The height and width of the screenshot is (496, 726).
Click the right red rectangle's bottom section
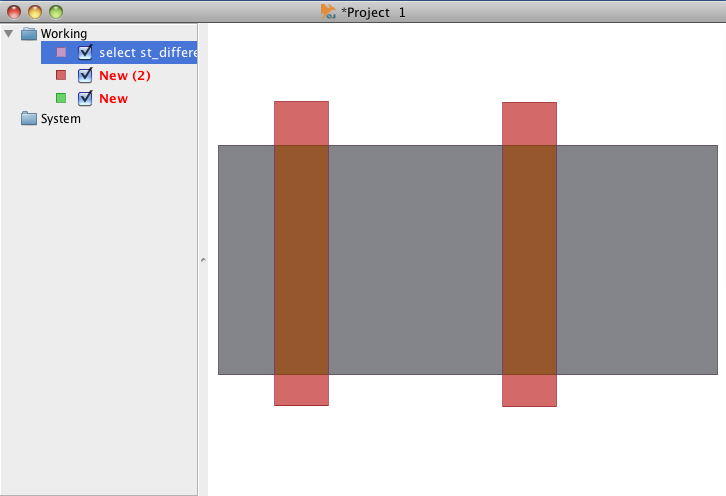tap(529, 390)
